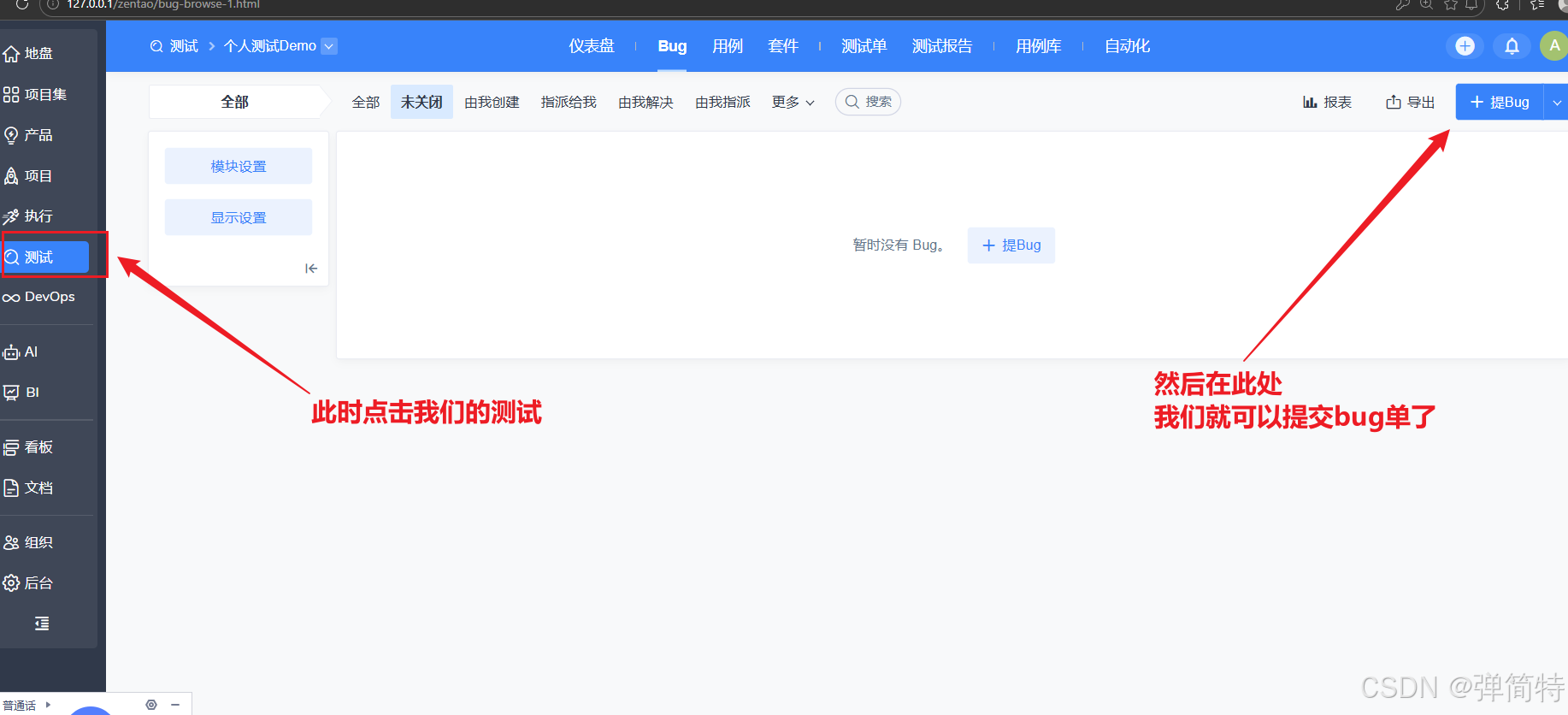Switch to the 仪表盘 dashboard tab

pos(592,46)
